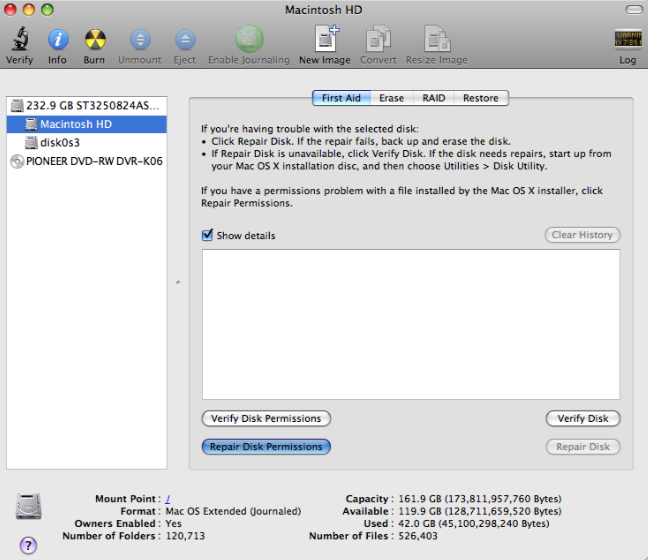The height and width of the screenshot is (560, 648).
Task: Click the Format value Mac OS Extended (Journaled)
Action: [233, 511]
